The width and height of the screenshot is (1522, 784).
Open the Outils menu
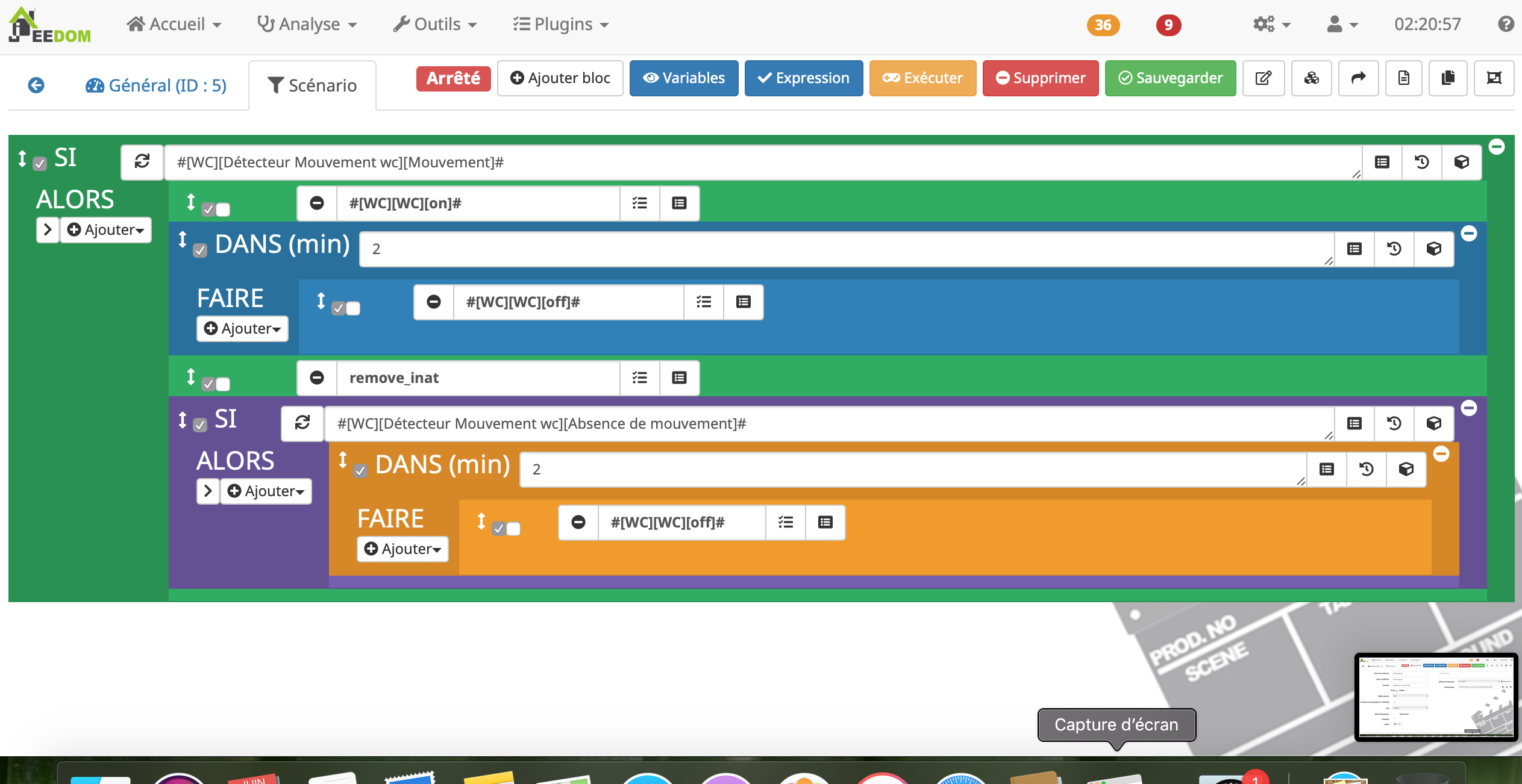pyautogui.click(x=435, y=24)
